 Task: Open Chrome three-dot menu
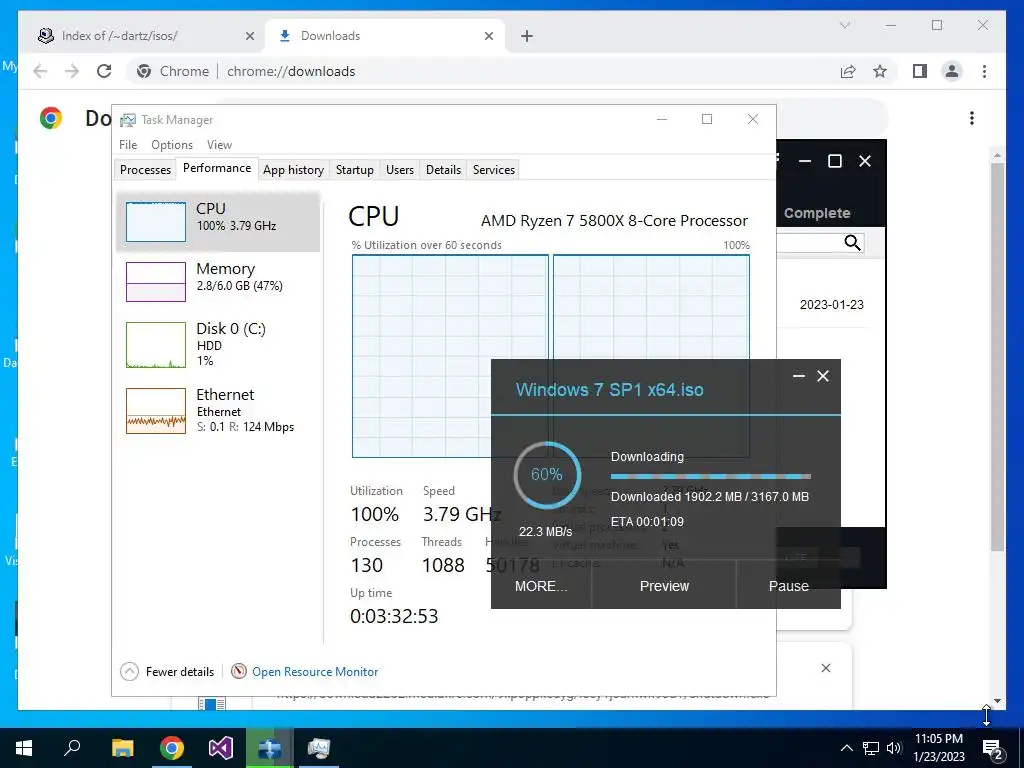click(x=984, y=71)
